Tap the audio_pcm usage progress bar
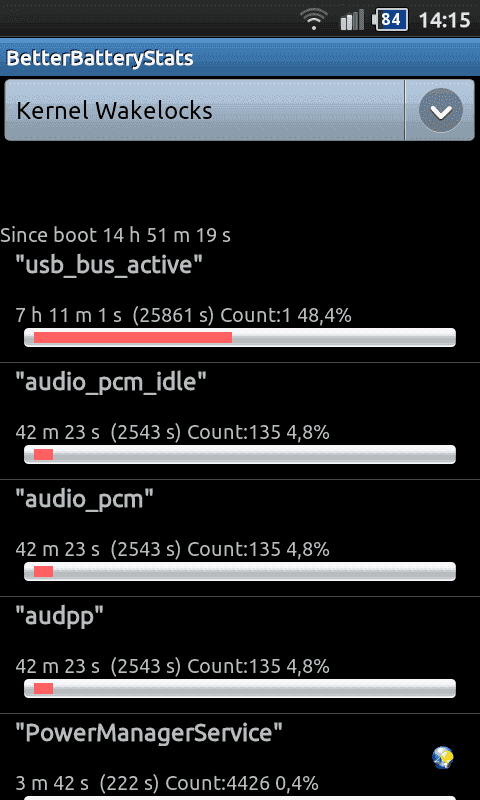The width and height of the screenshot is (480, 800). pos(240,571)
